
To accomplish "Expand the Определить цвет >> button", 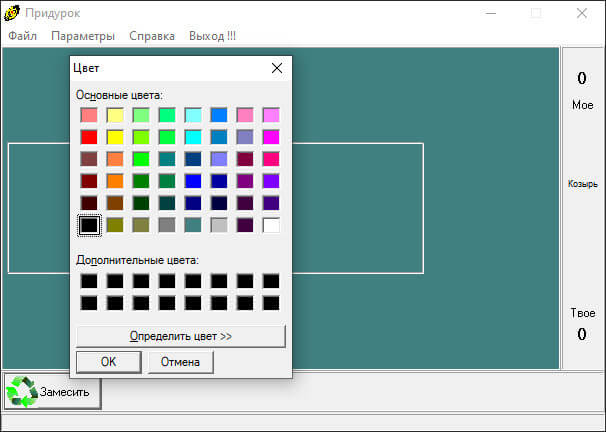I will [x=181, y=336].
